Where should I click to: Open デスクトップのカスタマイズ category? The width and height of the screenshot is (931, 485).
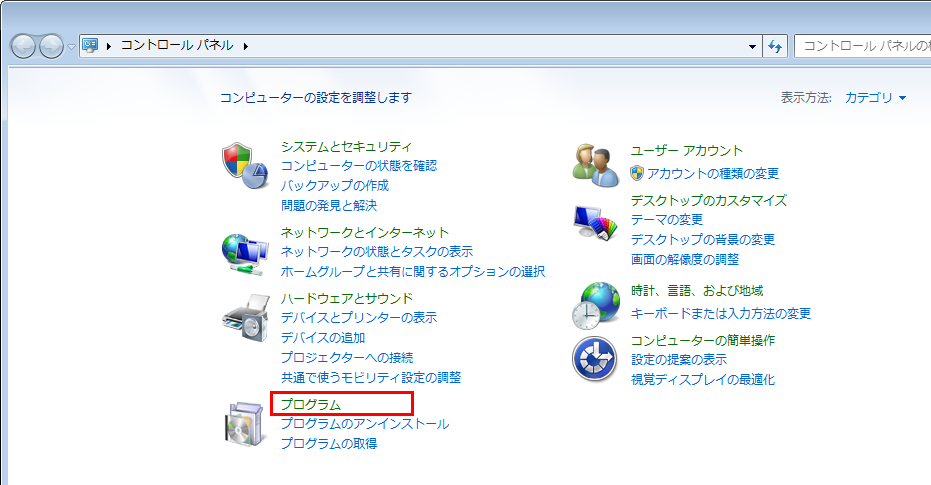click(708, 200)
